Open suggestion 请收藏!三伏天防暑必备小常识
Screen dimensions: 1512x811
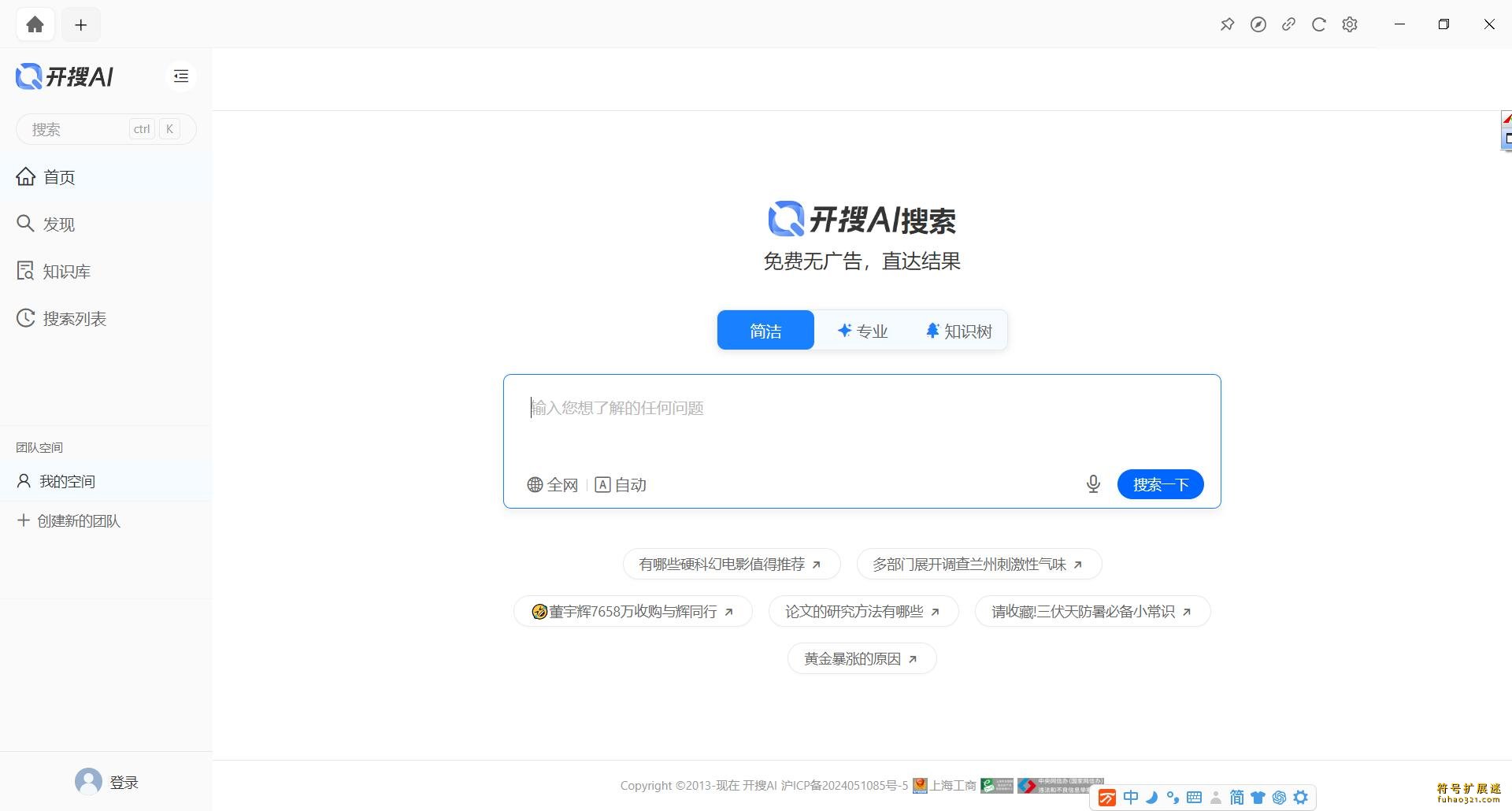(1092, 611)
